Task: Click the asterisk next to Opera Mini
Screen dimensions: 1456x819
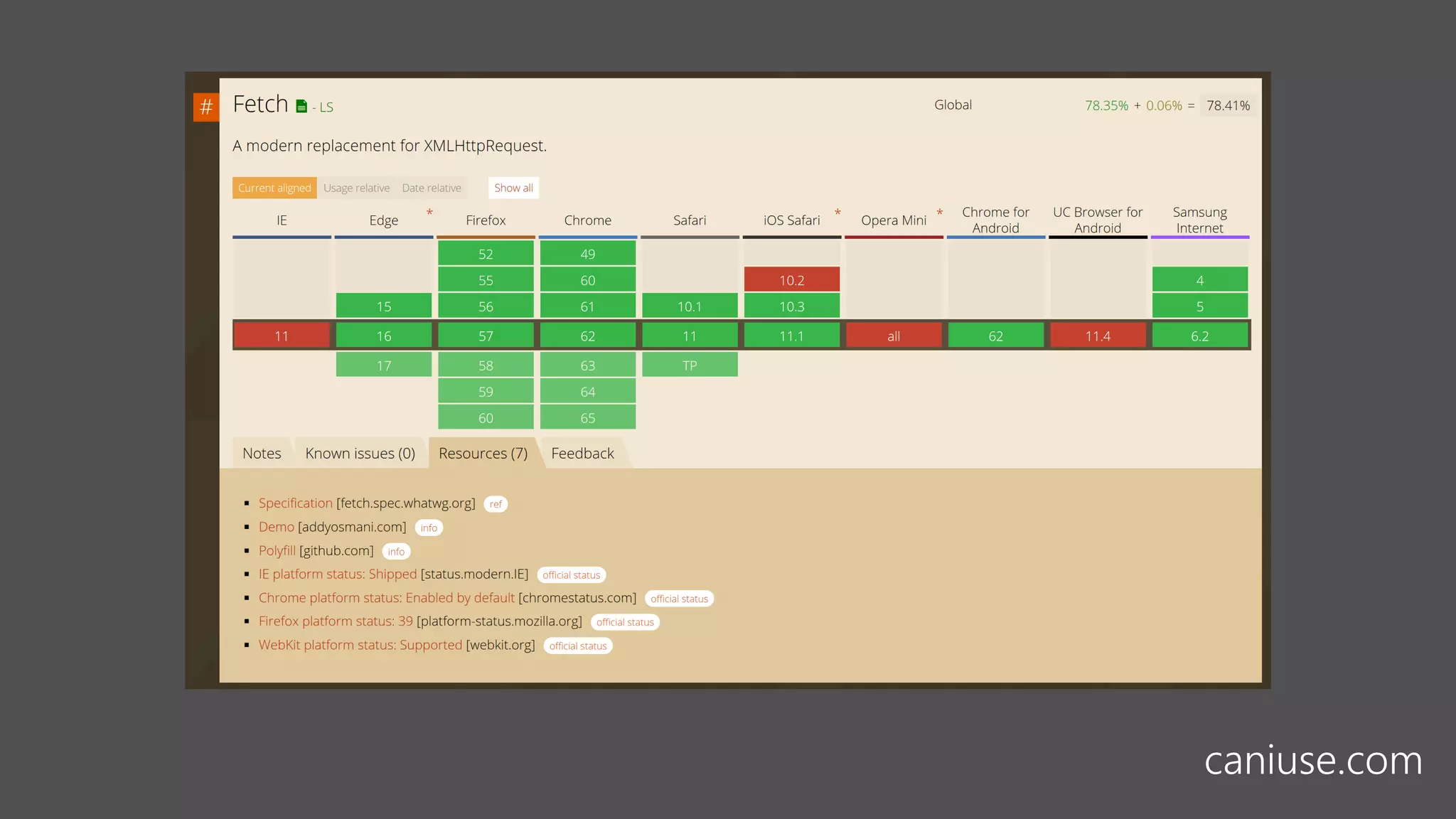Action: [939, 213]
